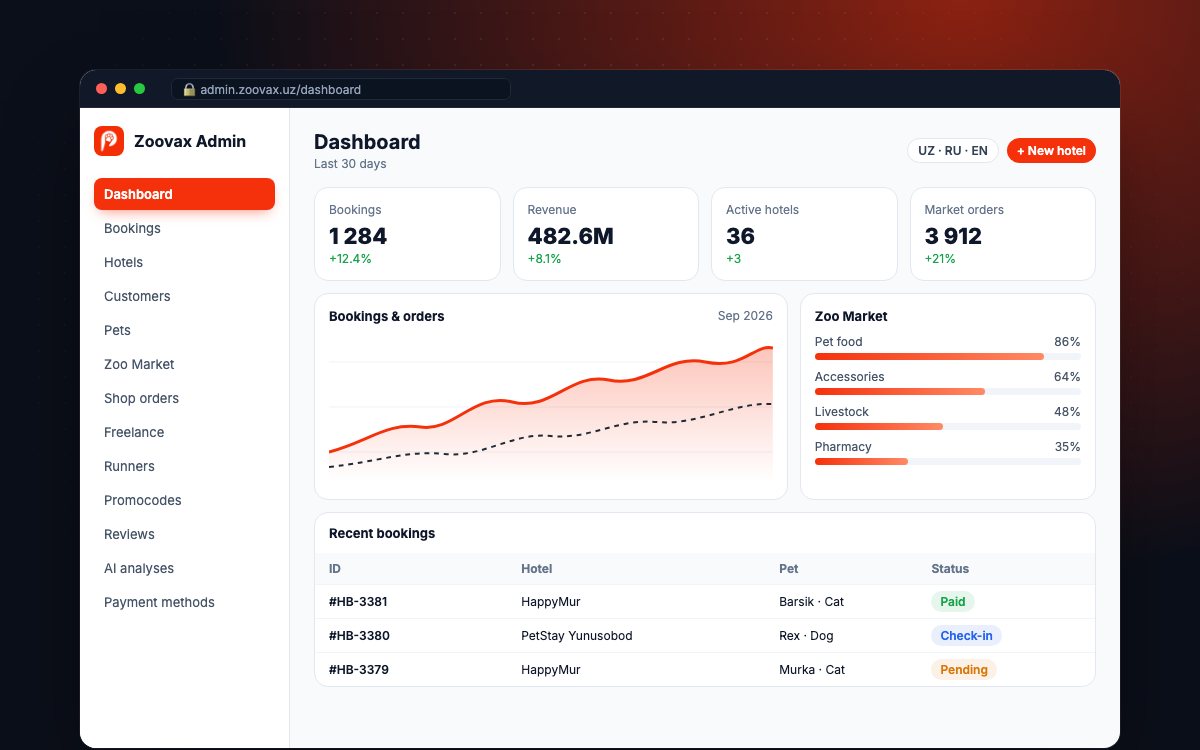Click the Zoovax paw logo icon

click(x=109, y=141)
